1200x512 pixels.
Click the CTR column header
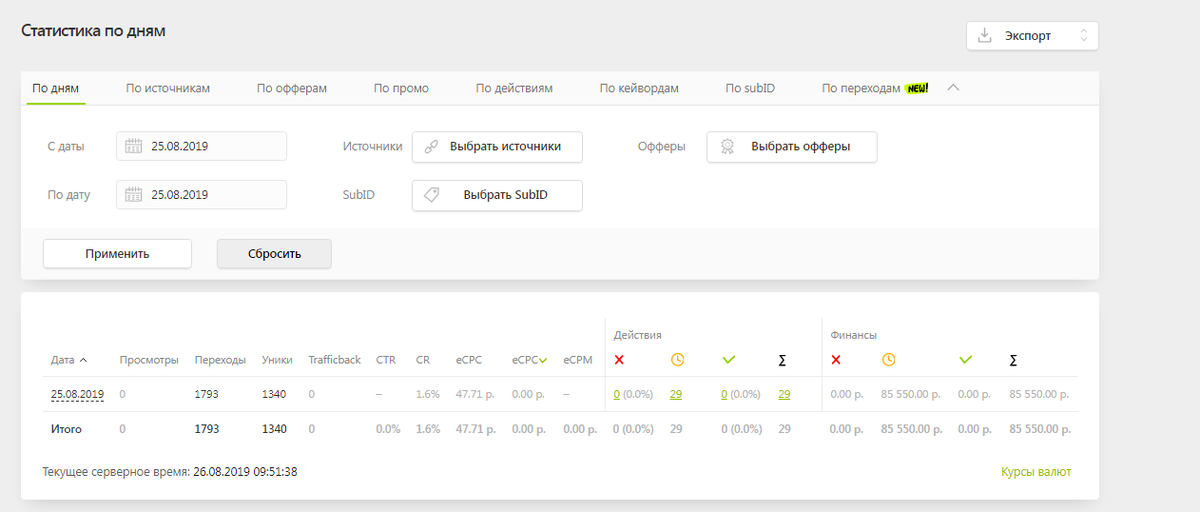pos(385,360)
